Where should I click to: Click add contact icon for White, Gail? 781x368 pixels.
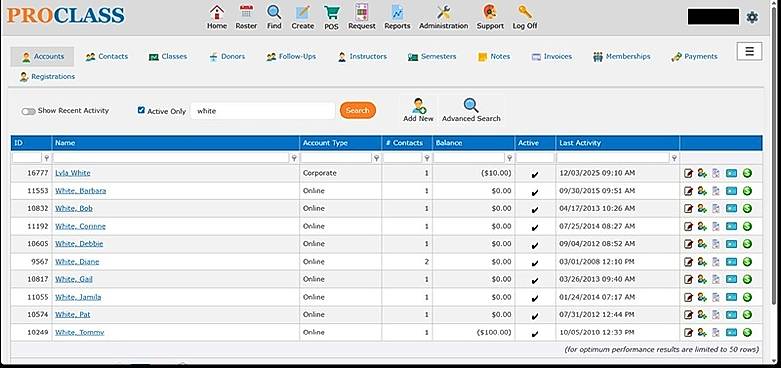pos(702,279)
